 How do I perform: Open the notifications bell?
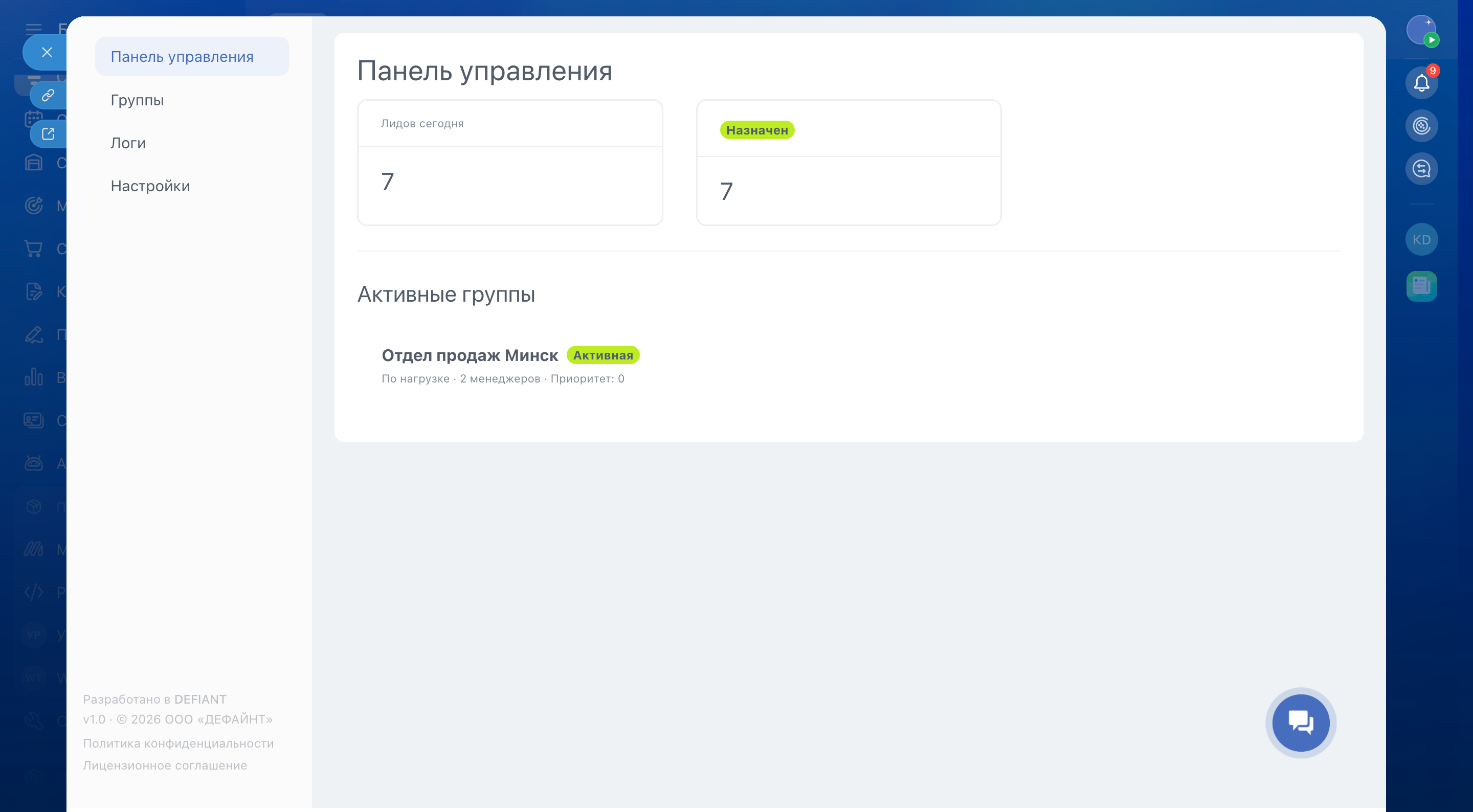click(x=1421, y=83)
